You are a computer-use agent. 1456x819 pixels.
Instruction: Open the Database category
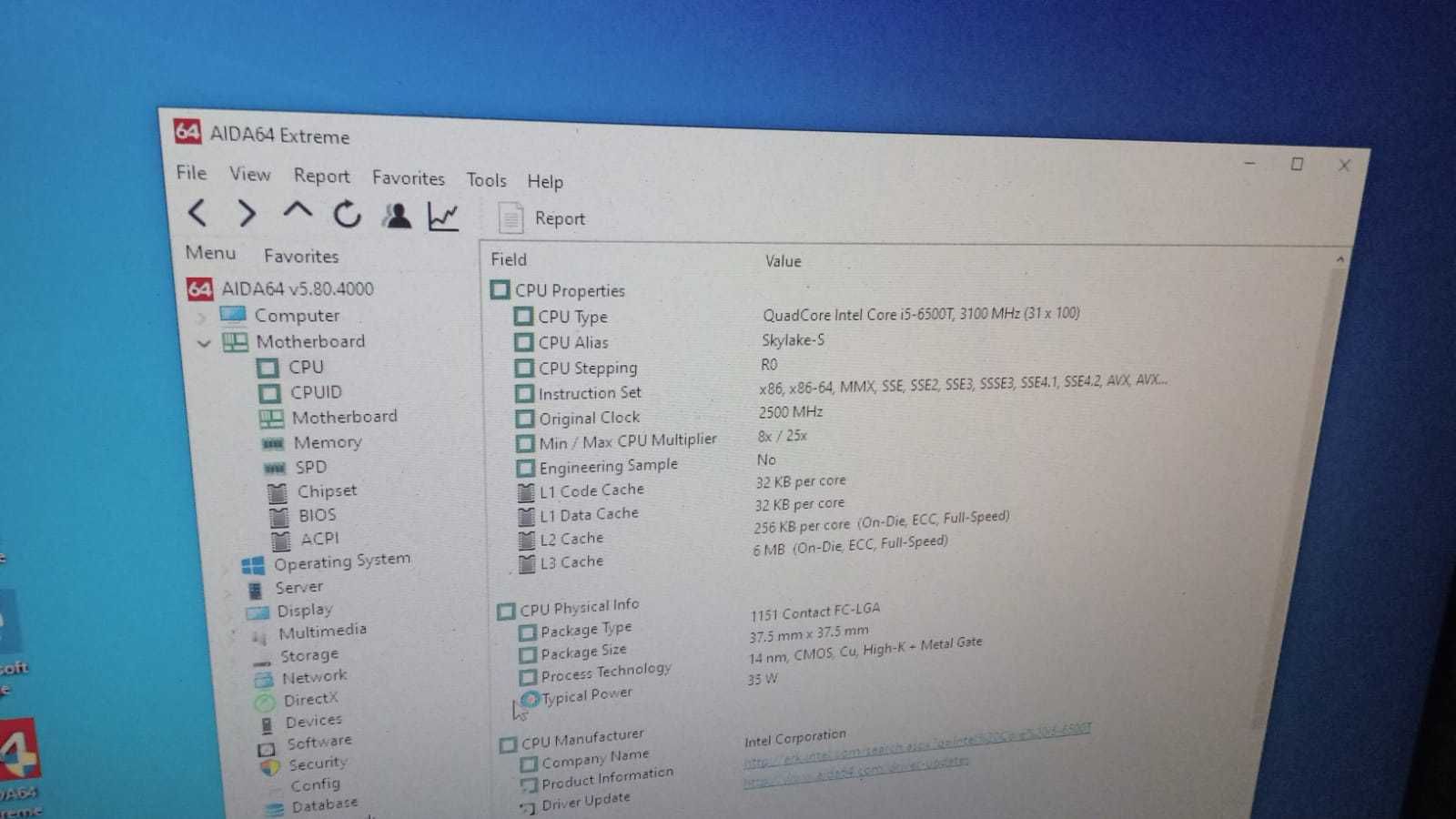click(325, 805)
